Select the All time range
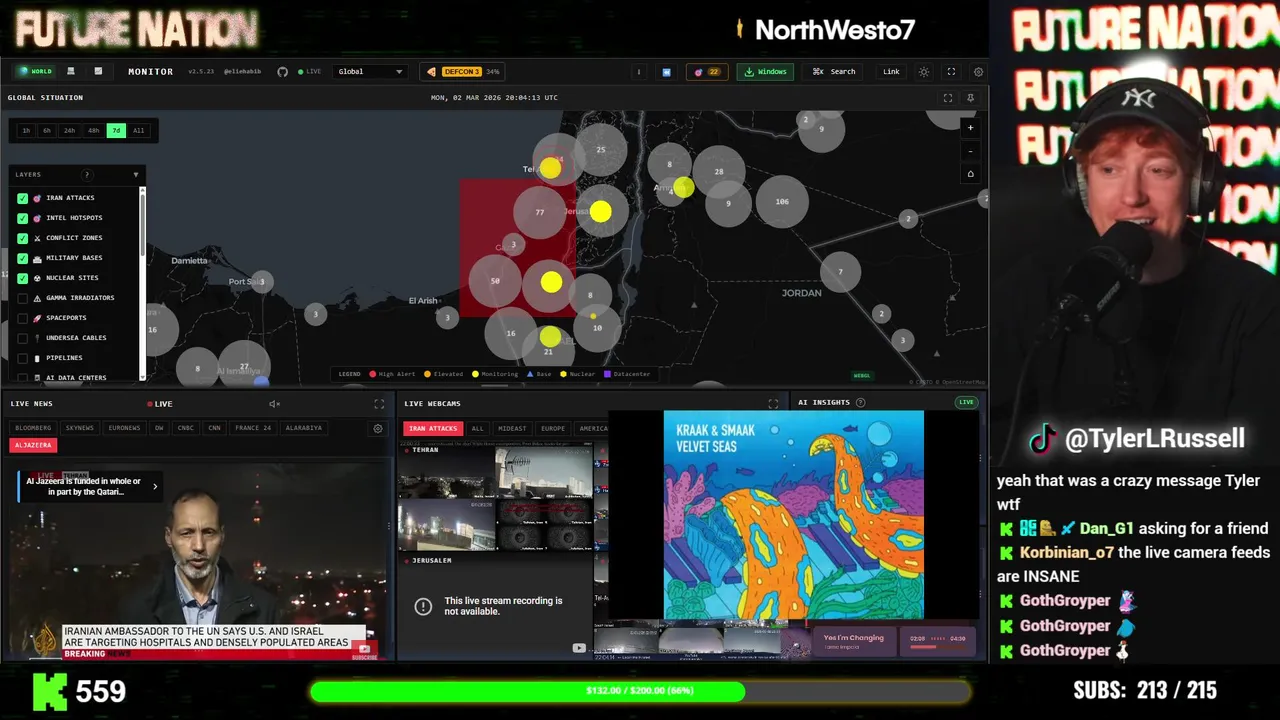The width and height of the screenshot is (1280, 720). click(138, 130)
